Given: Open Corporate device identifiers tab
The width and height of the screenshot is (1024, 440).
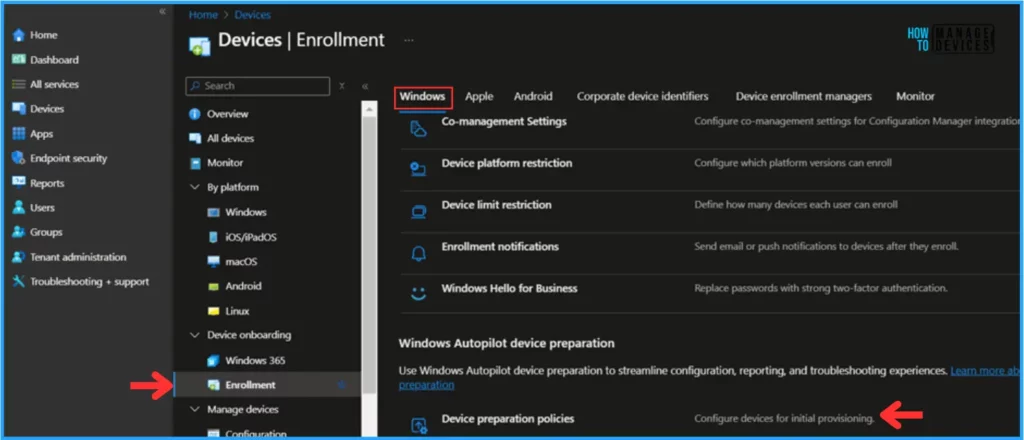Looking at the screenshot, I should [643, 97].
